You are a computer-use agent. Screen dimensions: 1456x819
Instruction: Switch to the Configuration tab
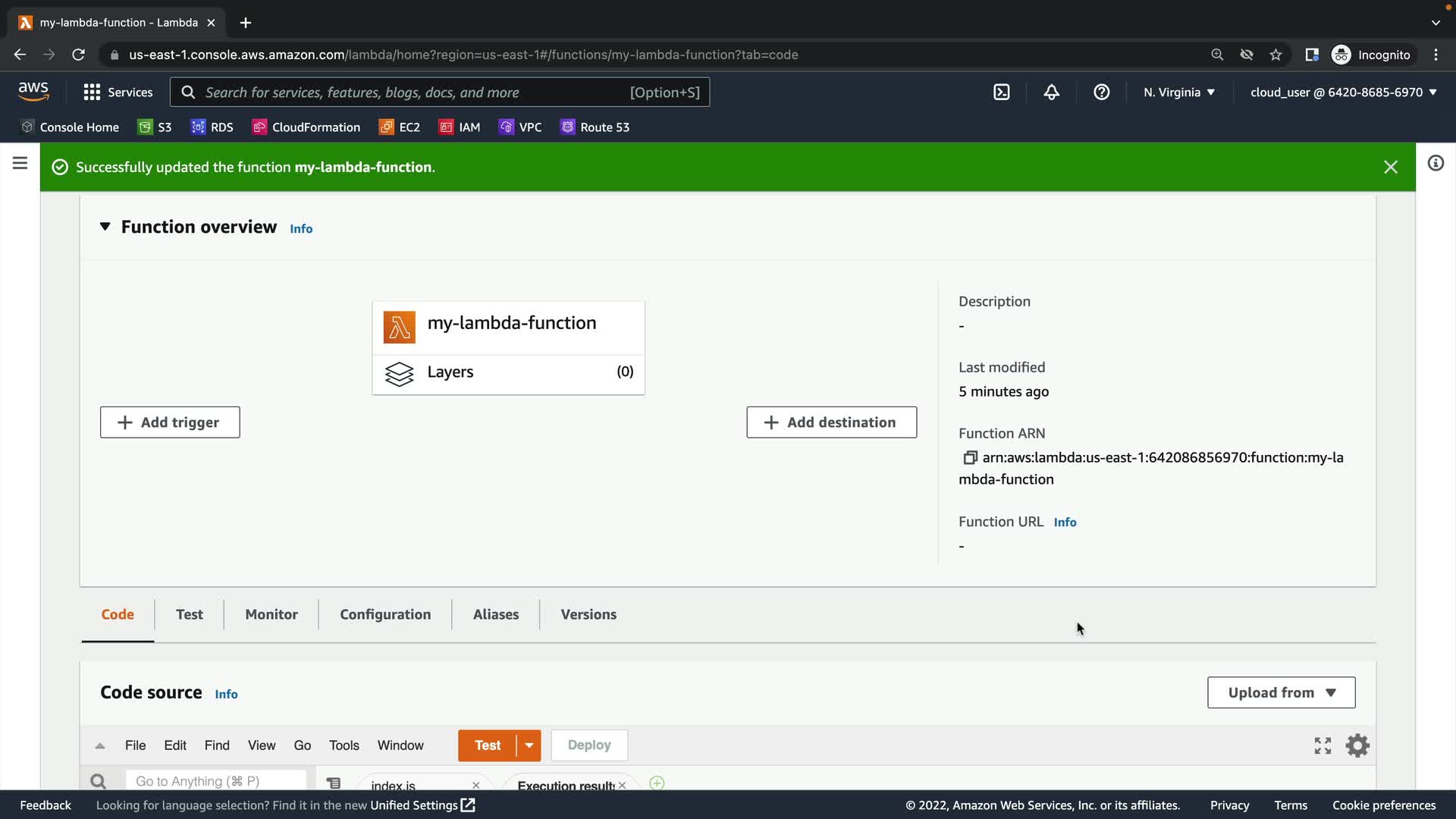coord(384,614)
